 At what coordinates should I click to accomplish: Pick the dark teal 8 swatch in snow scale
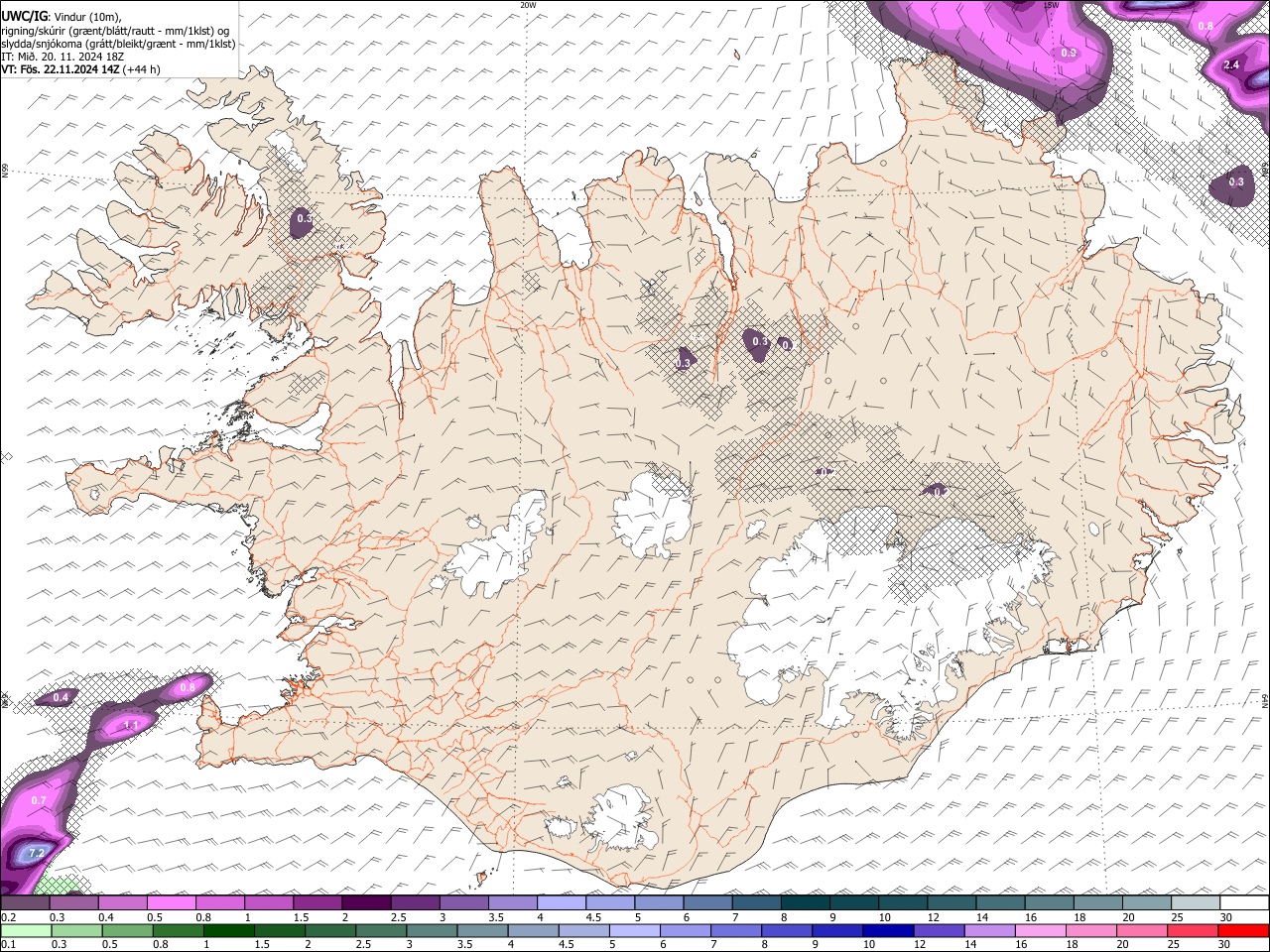click(806, 903)
